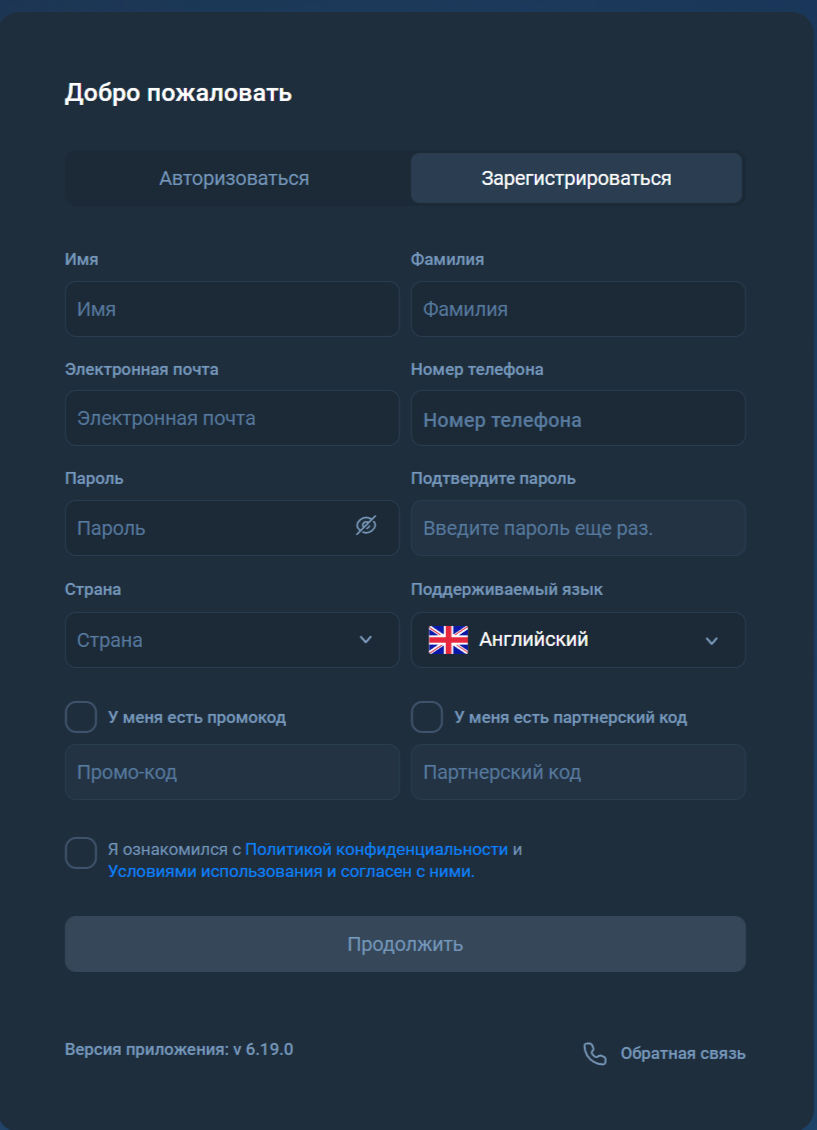This screenshot has height=1130, width=817.
Task: Open the Политикой конфиденциальности link
Action: coord(376,849)
